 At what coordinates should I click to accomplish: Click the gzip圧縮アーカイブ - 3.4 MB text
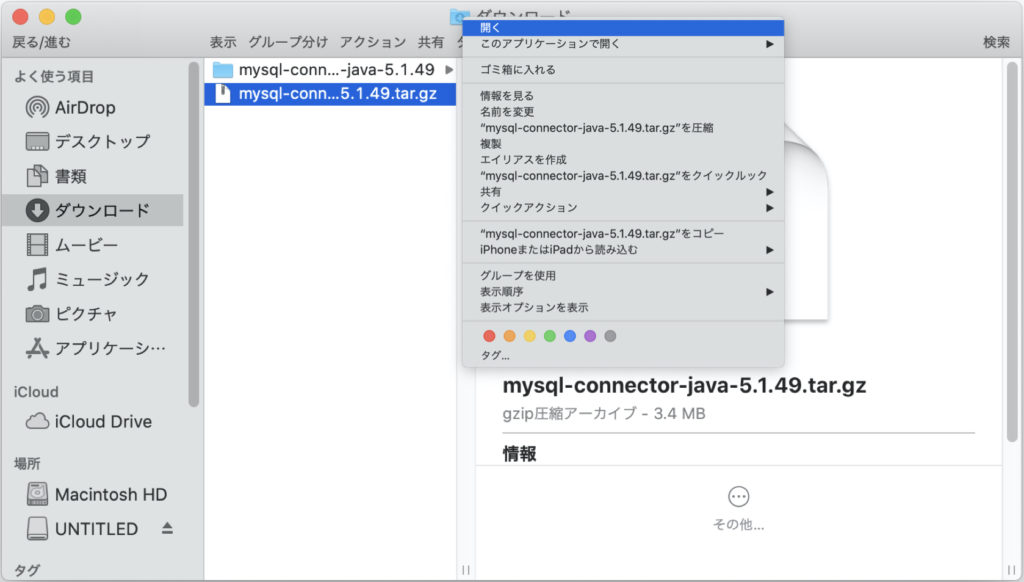[x=604, y=413]
